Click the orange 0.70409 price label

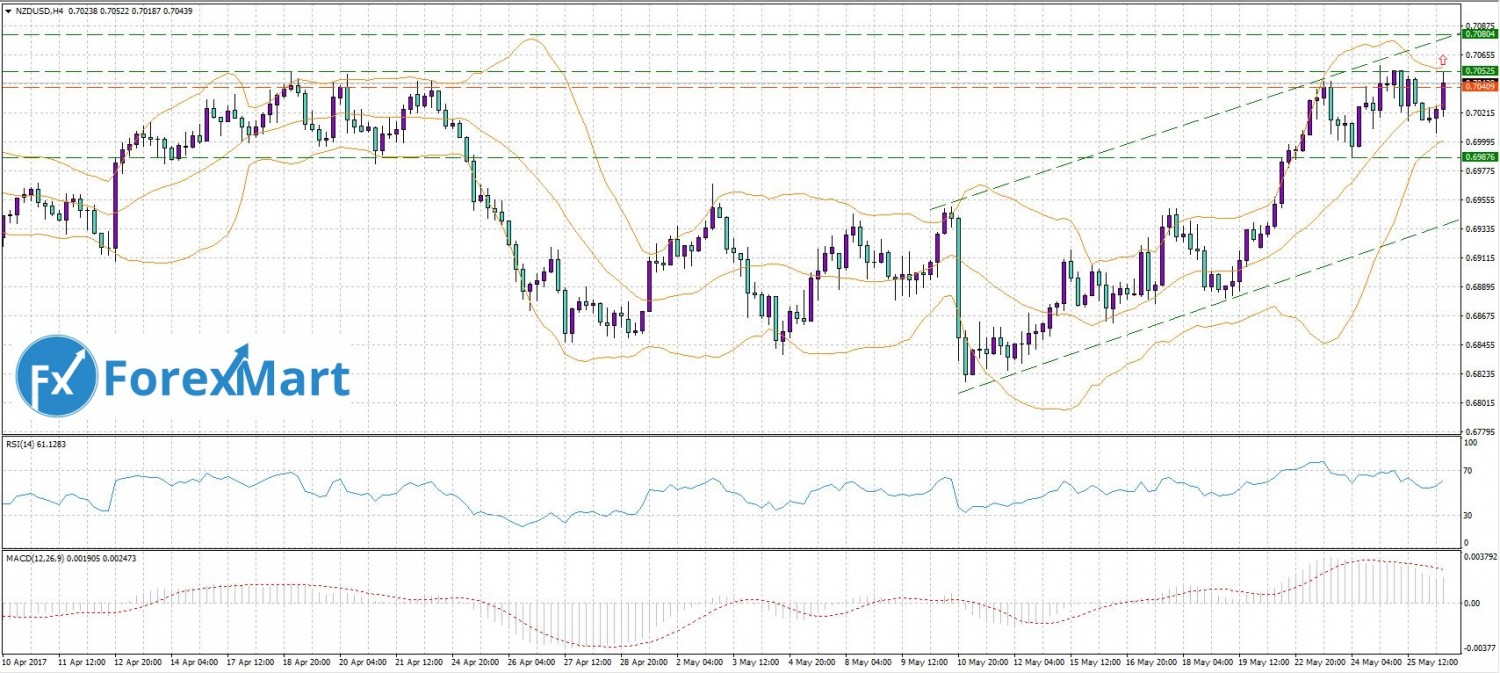tap(1479, 86)
